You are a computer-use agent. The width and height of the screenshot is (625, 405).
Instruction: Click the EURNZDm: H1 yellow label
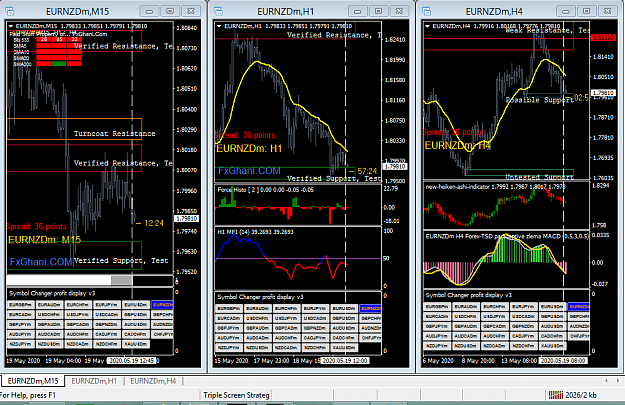coord(250,149)
